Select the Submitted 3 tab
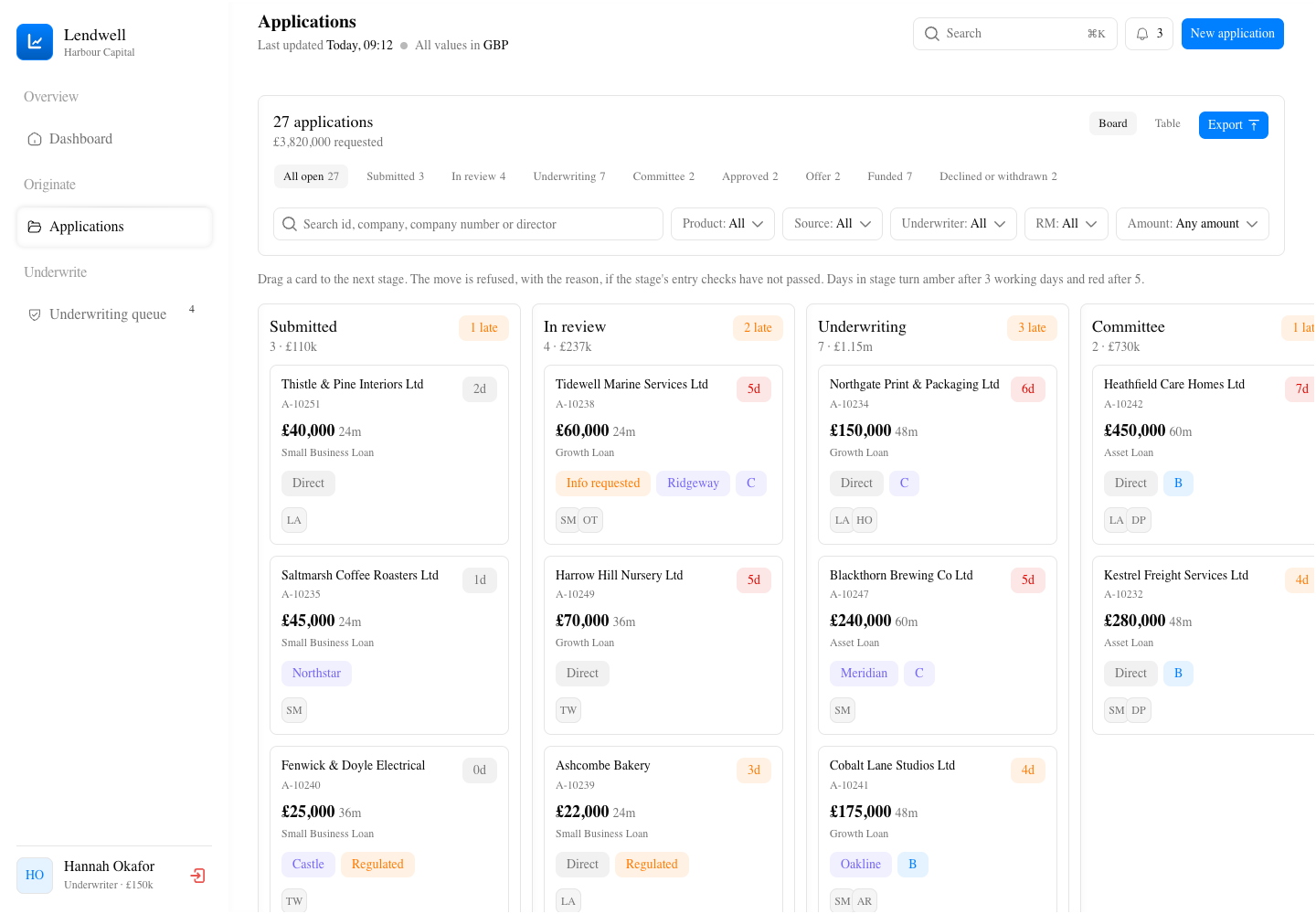The width and height of the screenshot is (1316, 914). tap(395, 176)
